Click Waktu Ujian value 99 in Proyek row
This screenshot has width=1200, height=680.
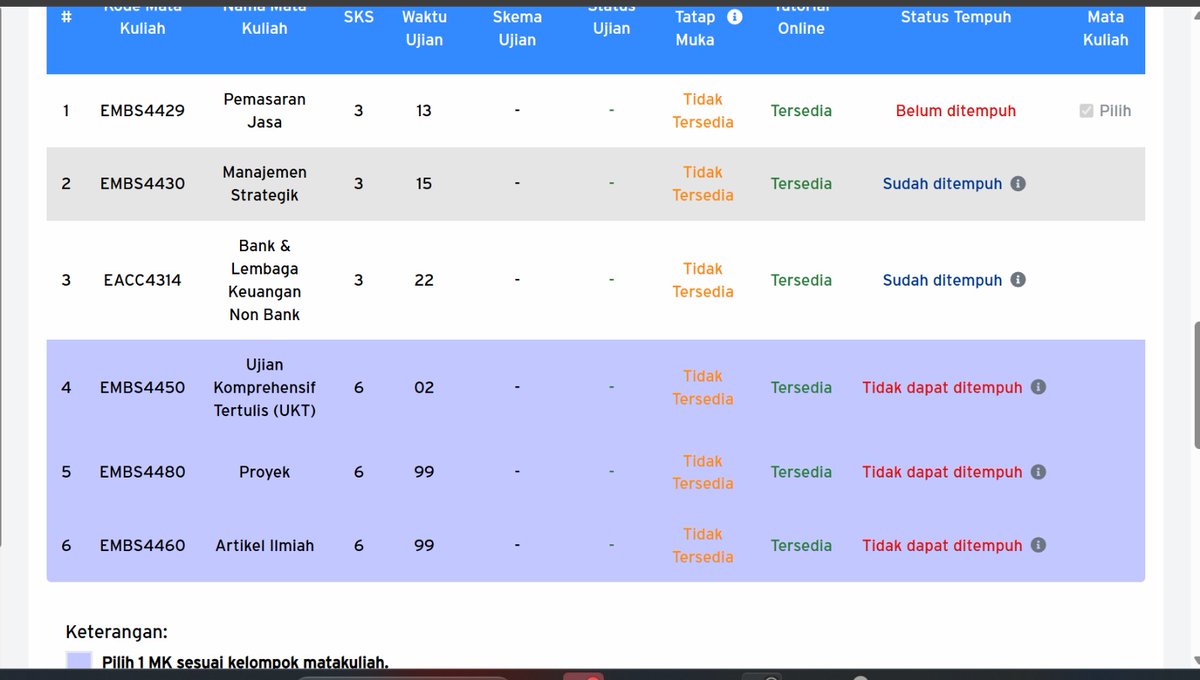coord(424,472)
